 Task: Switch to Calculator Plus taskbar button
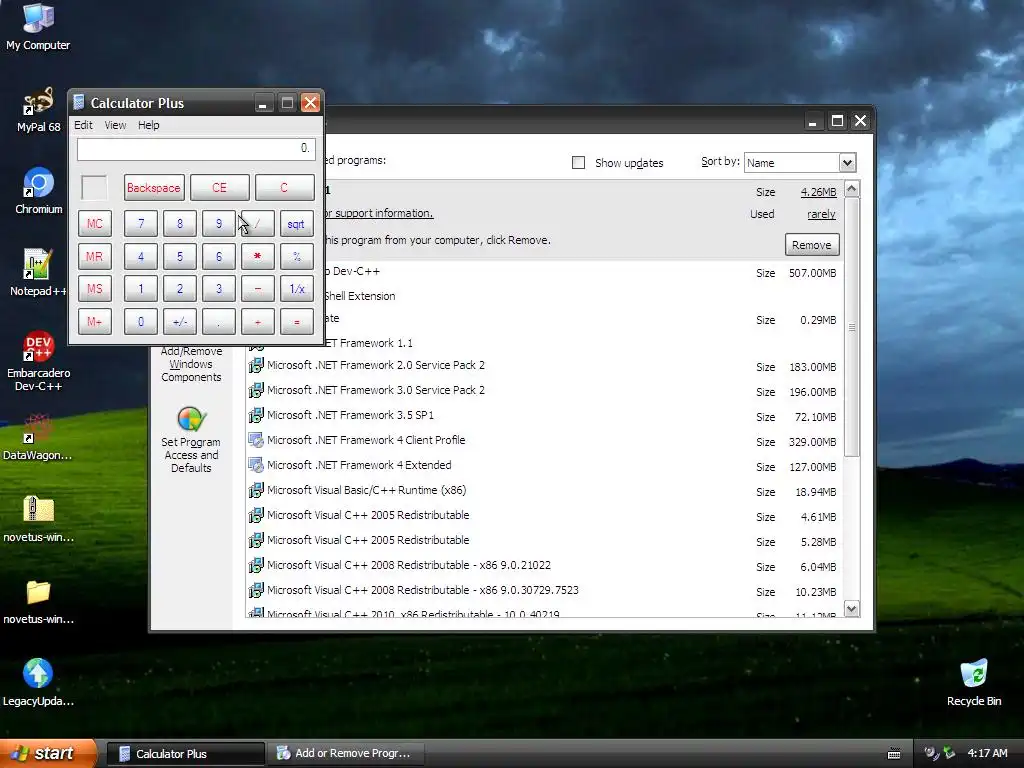click(x=185, y=754)
